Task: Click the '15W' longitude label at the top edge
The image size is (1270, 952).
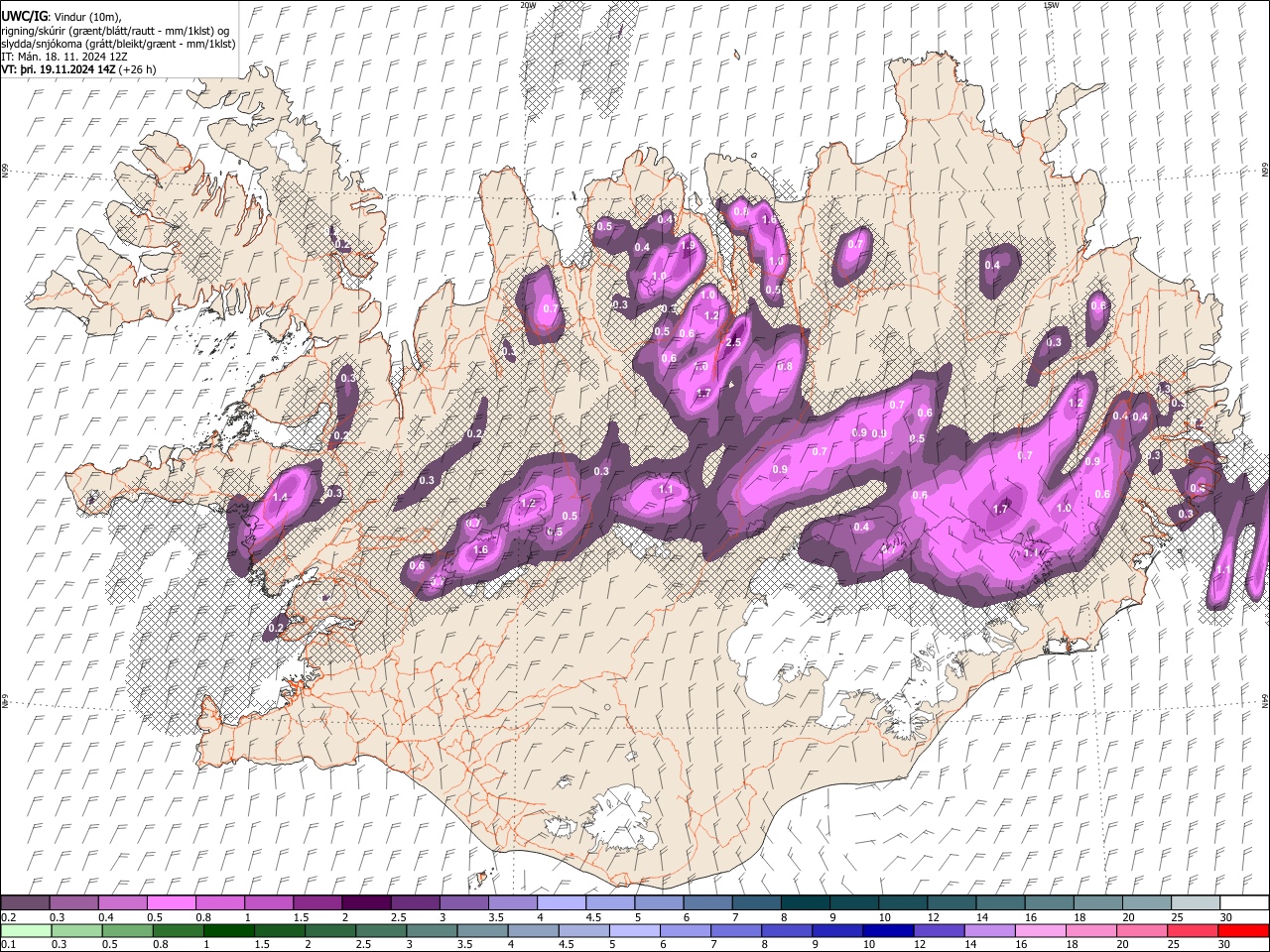Action: click(x=1051, y=5)
